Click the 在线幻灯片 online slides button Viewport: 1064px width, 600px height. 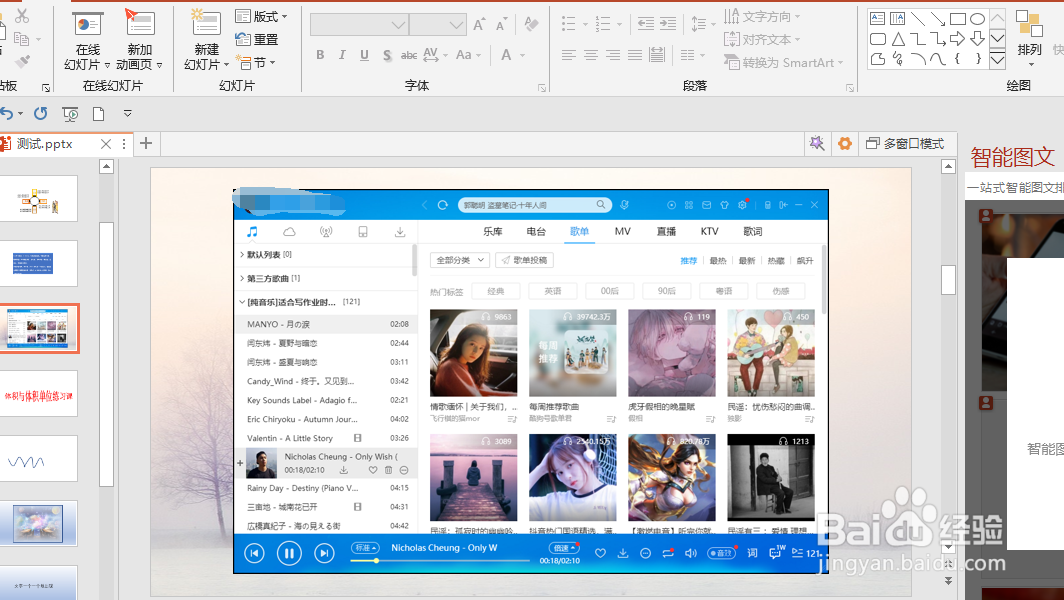[x=88, y=41]
